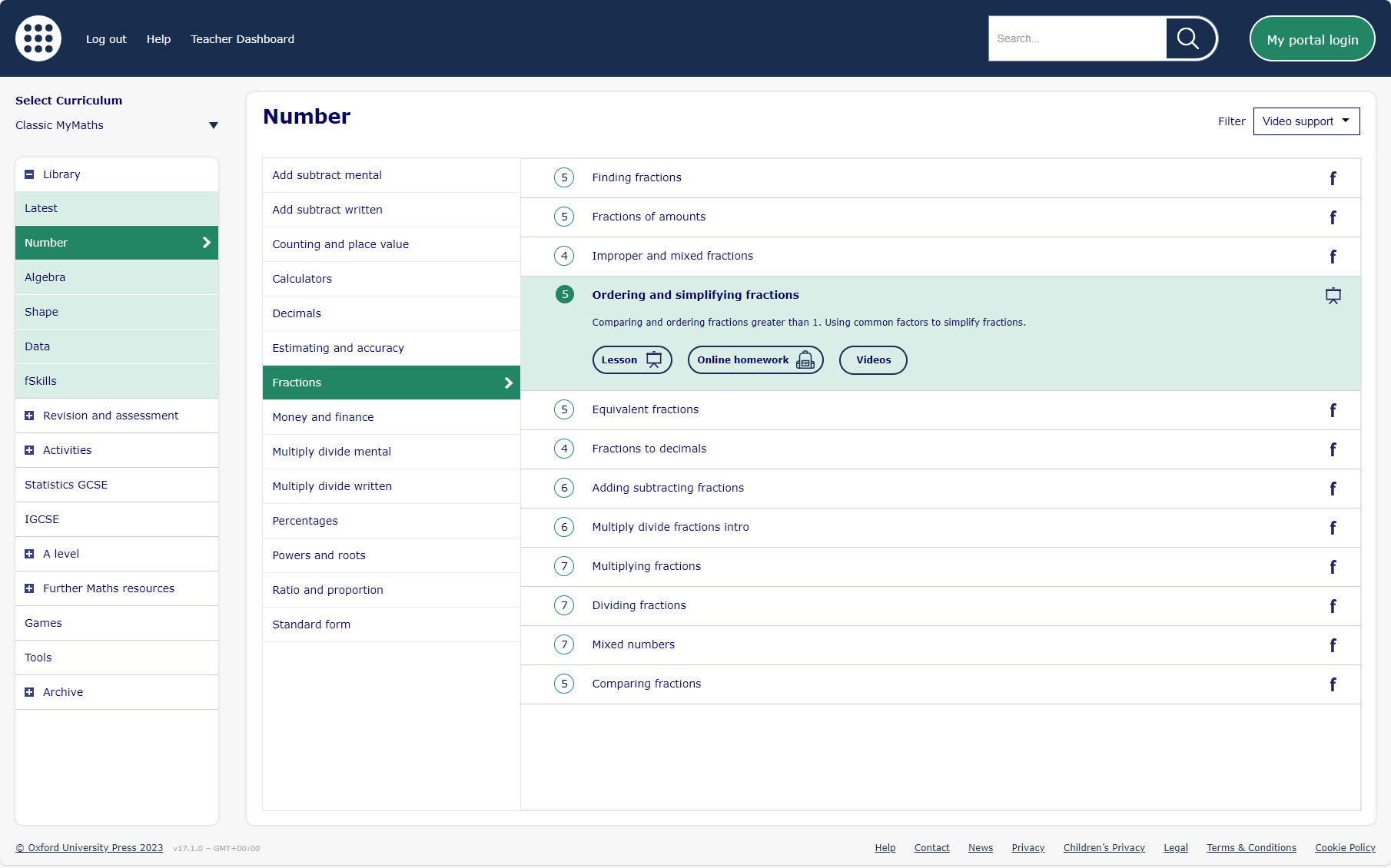Open Terms & Conditions footer link
1391x868 pixels.
[x=1251, y=848]
